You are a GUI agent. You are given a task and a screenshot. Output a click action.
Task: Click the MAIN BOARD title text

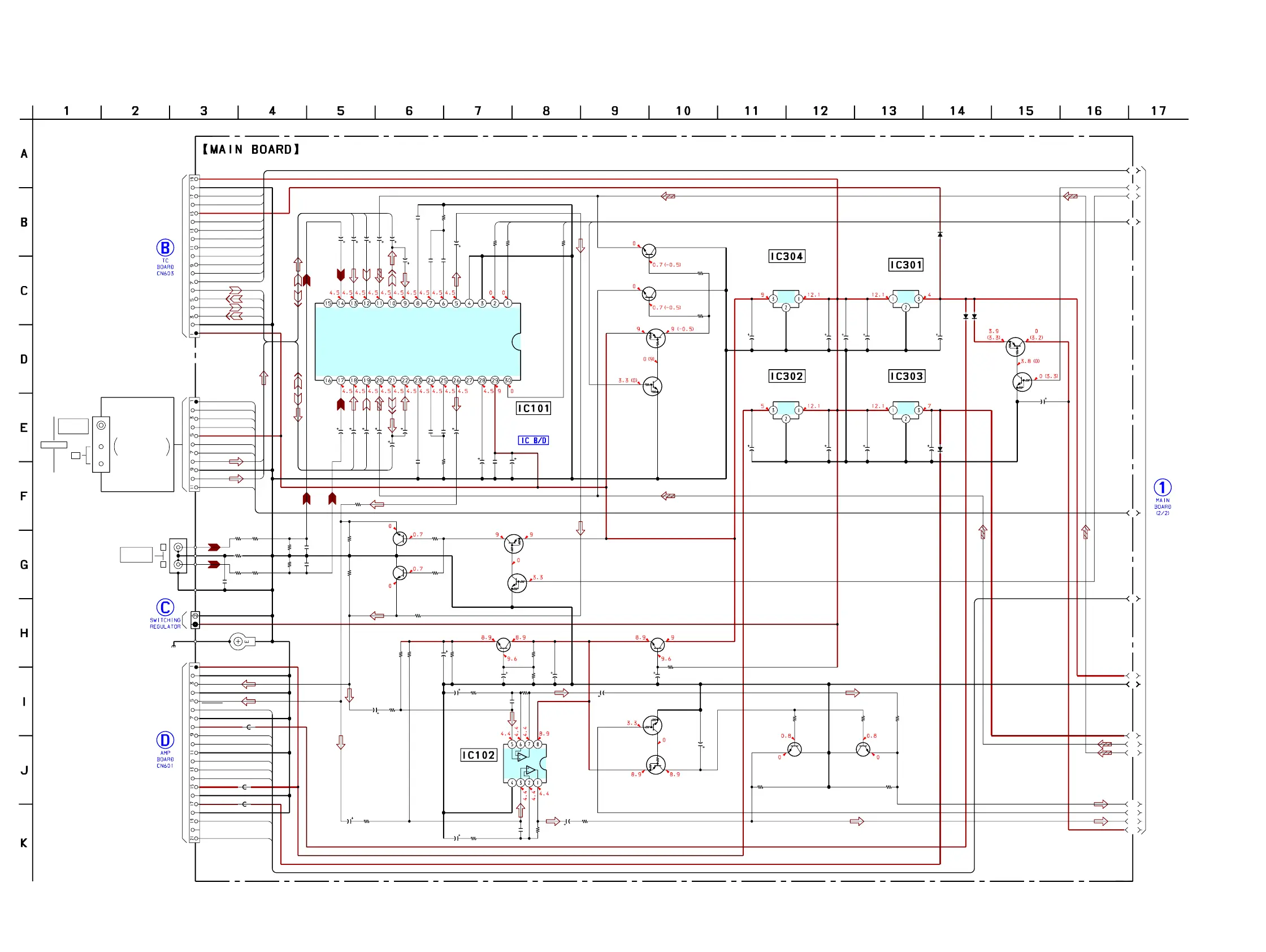tap(251, 149)
